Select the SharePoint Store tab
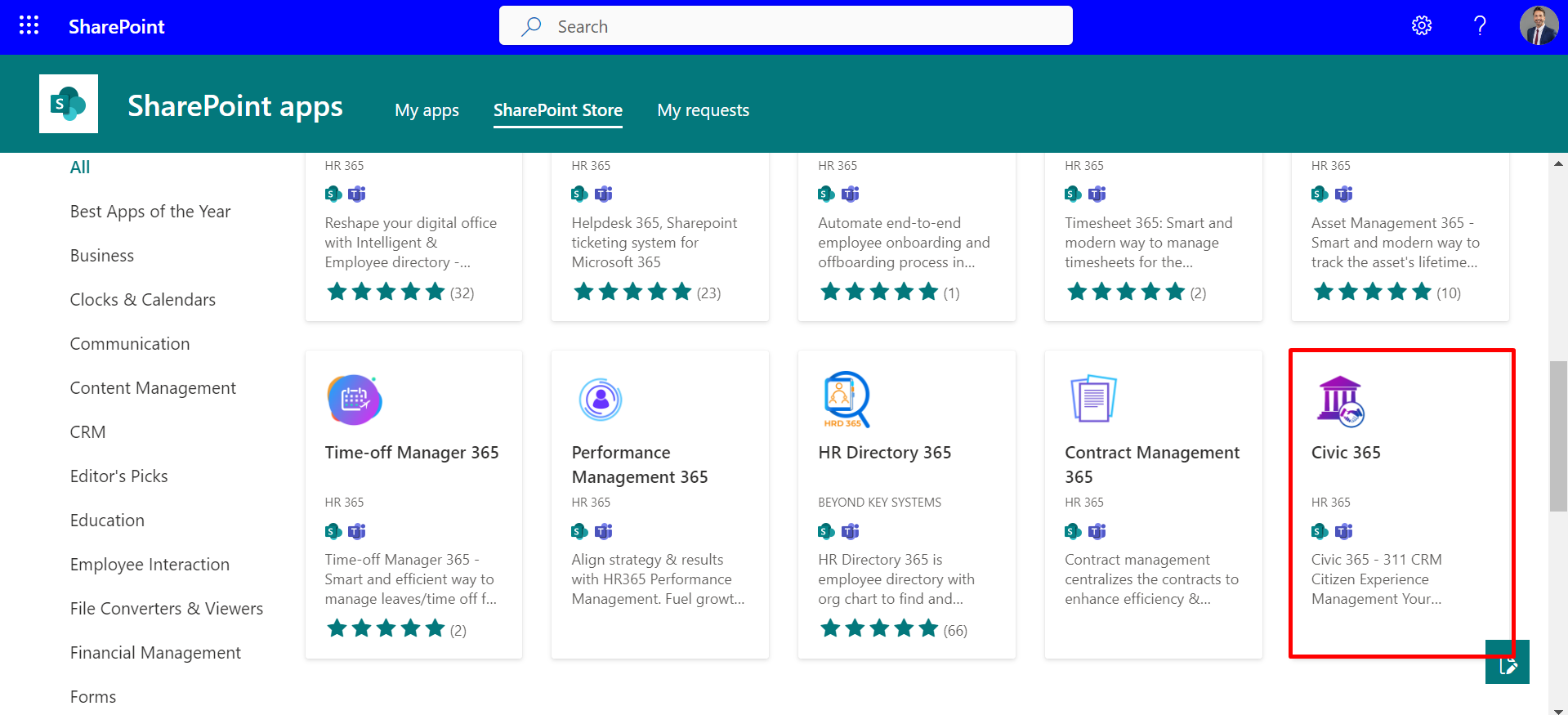Image resolution: width=1568 pixels, height=715 pixels. click(558, 110)
